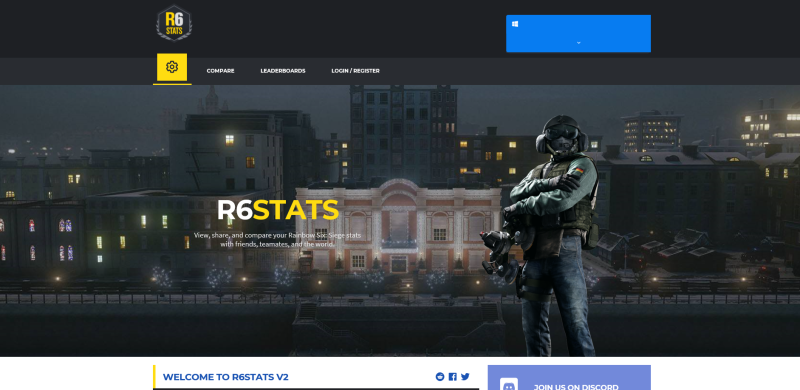Open the Reddit social icon
Viewport: 800px width, 390px height.
[x=440, y=377]
